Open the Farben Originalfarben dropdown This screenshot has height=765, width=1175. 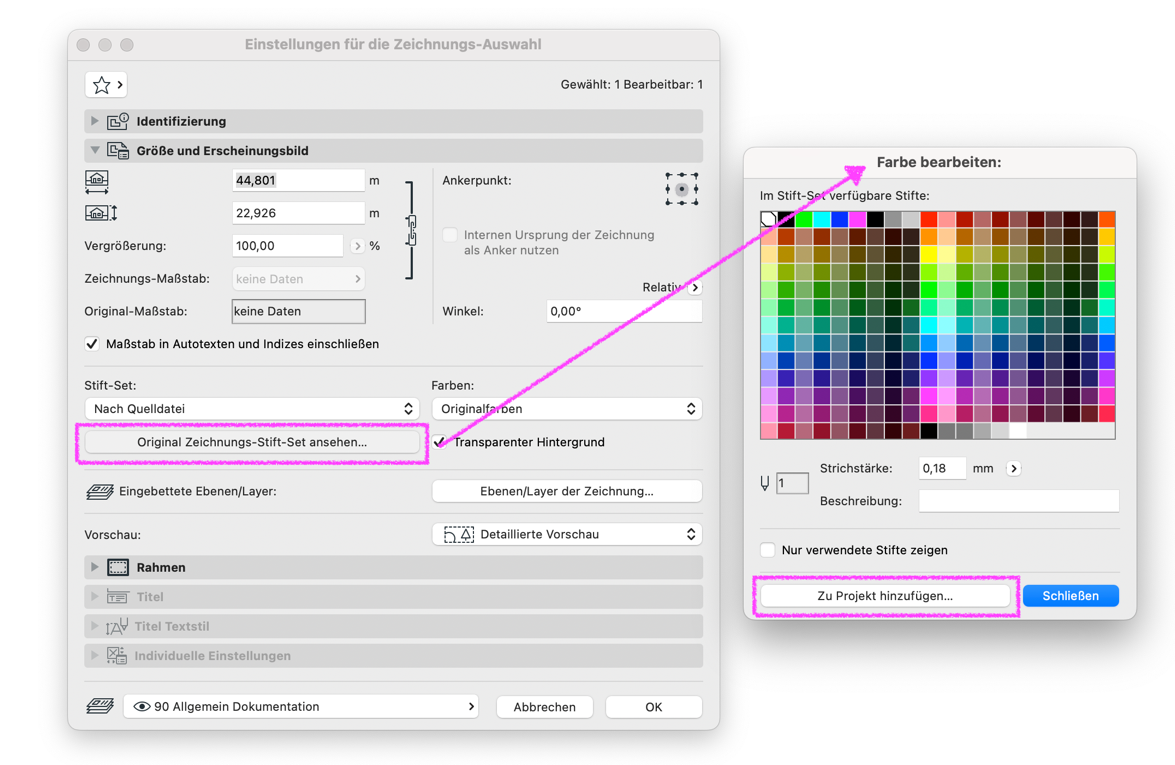click(x=567, y=408)
